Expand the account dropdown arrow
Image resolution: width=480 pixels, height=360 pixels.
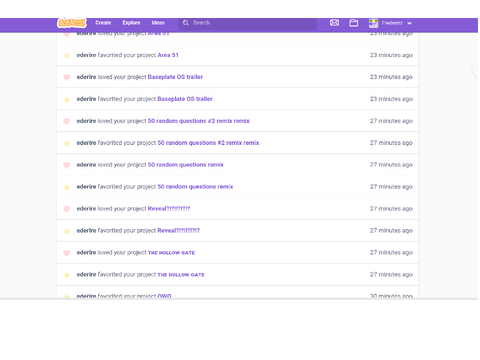[x=410, y=23]
